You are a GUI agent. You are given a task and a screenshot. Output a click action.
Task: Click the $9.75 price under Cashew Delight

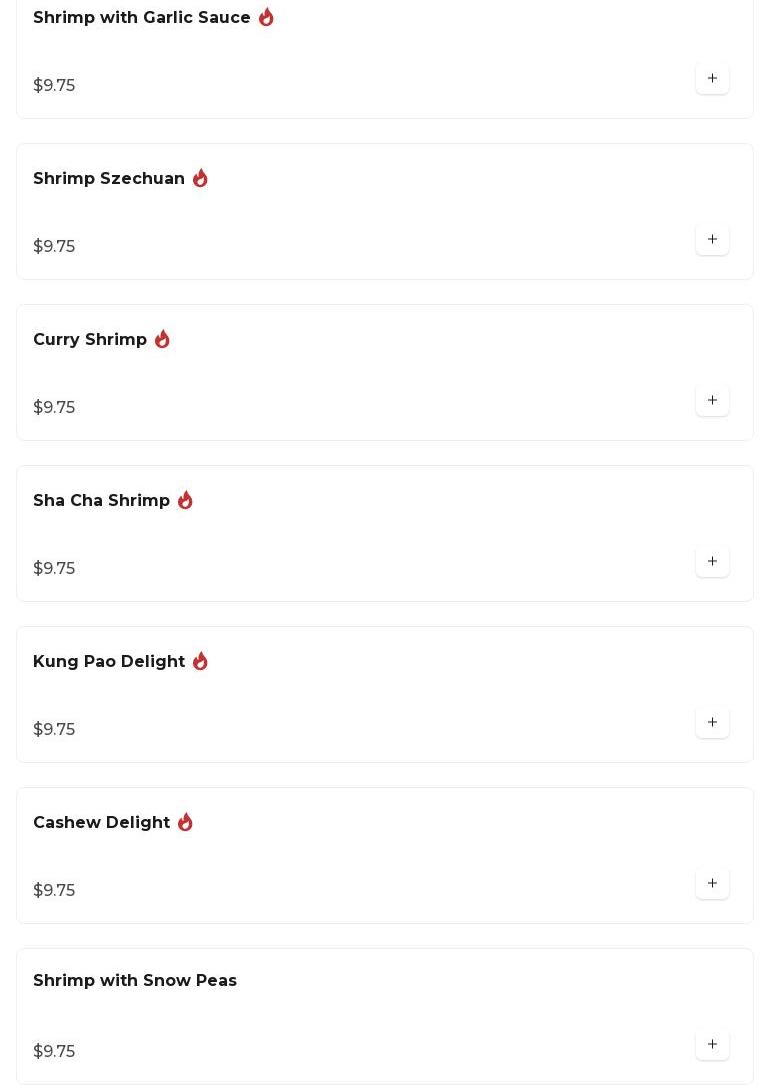click(54, 891)
